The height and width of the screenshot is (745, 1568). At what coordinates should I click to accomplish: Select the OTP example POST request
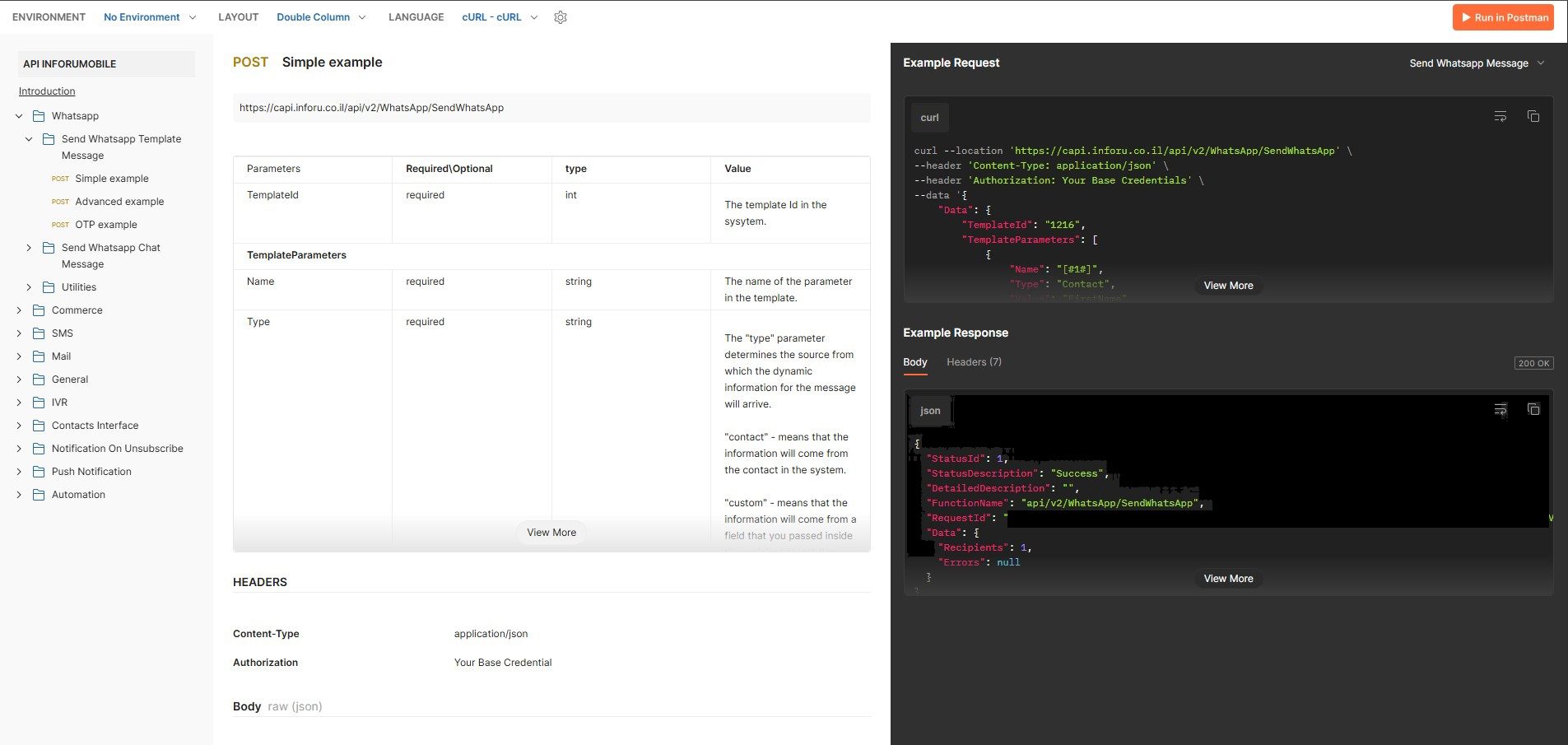pyautogui.click(x=105, y=225)
